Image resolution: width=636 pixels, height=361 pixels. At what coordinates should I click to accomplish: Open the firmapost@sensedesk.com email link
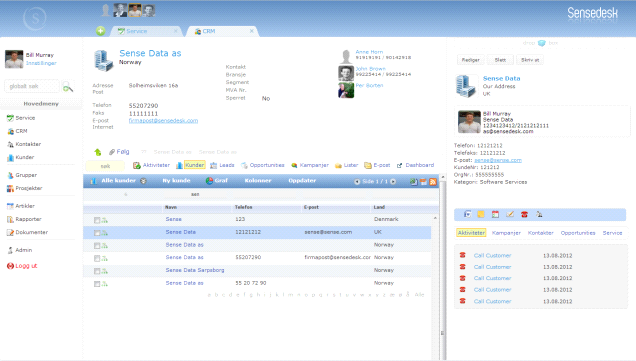(x=163, y=120)
